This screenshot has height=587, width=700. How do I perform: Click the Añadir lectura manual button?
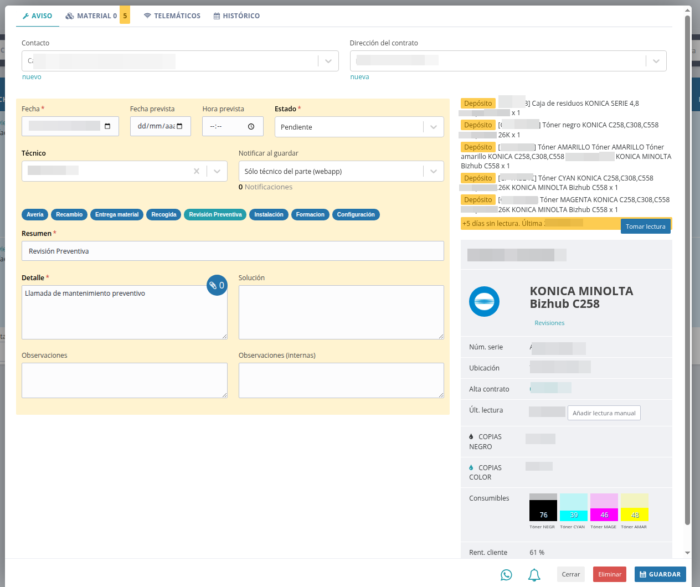604,413
